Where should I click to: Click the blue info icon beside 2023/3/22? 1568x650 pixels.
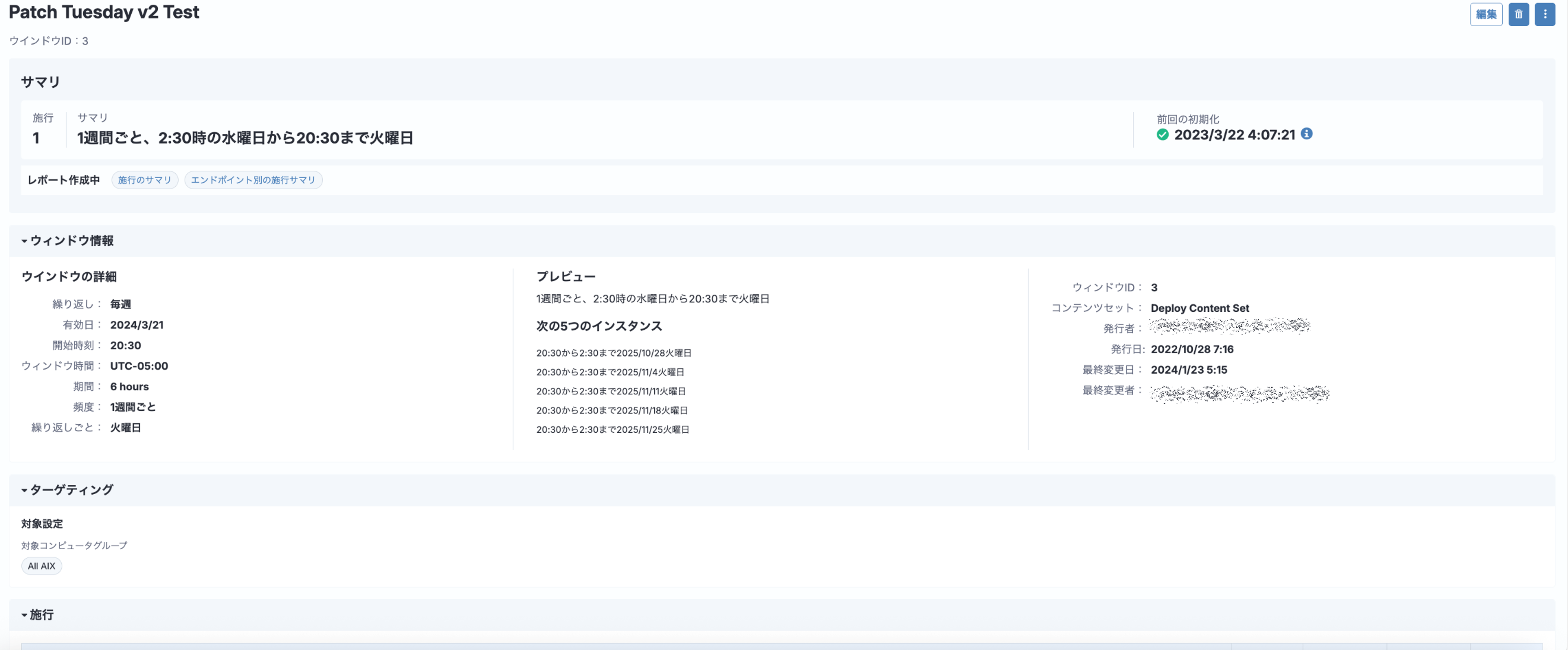click(1306, 134)
